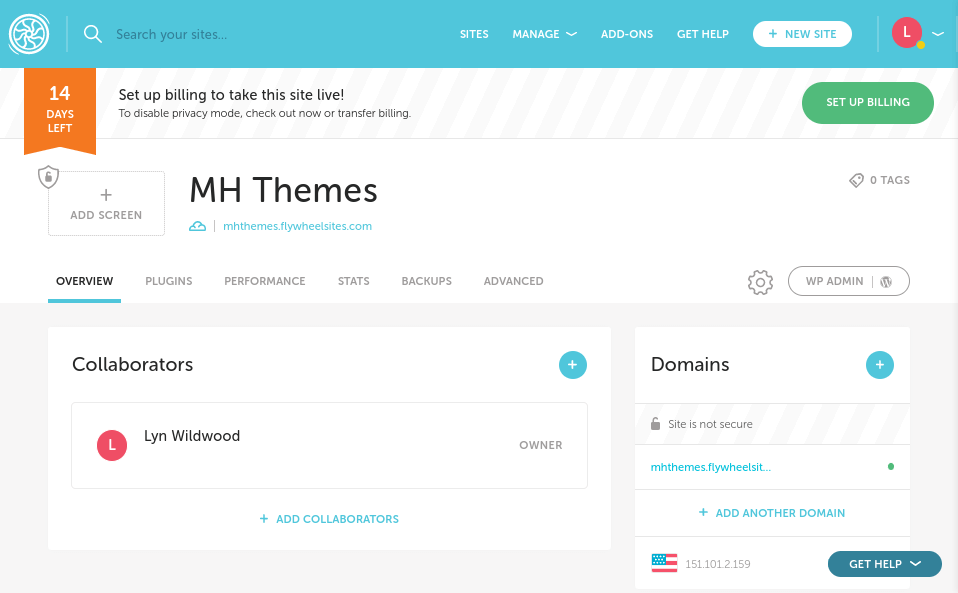Expand the account menu chevron
The height and width of the screenshot is (593, 958).
[x=938, y=34]
